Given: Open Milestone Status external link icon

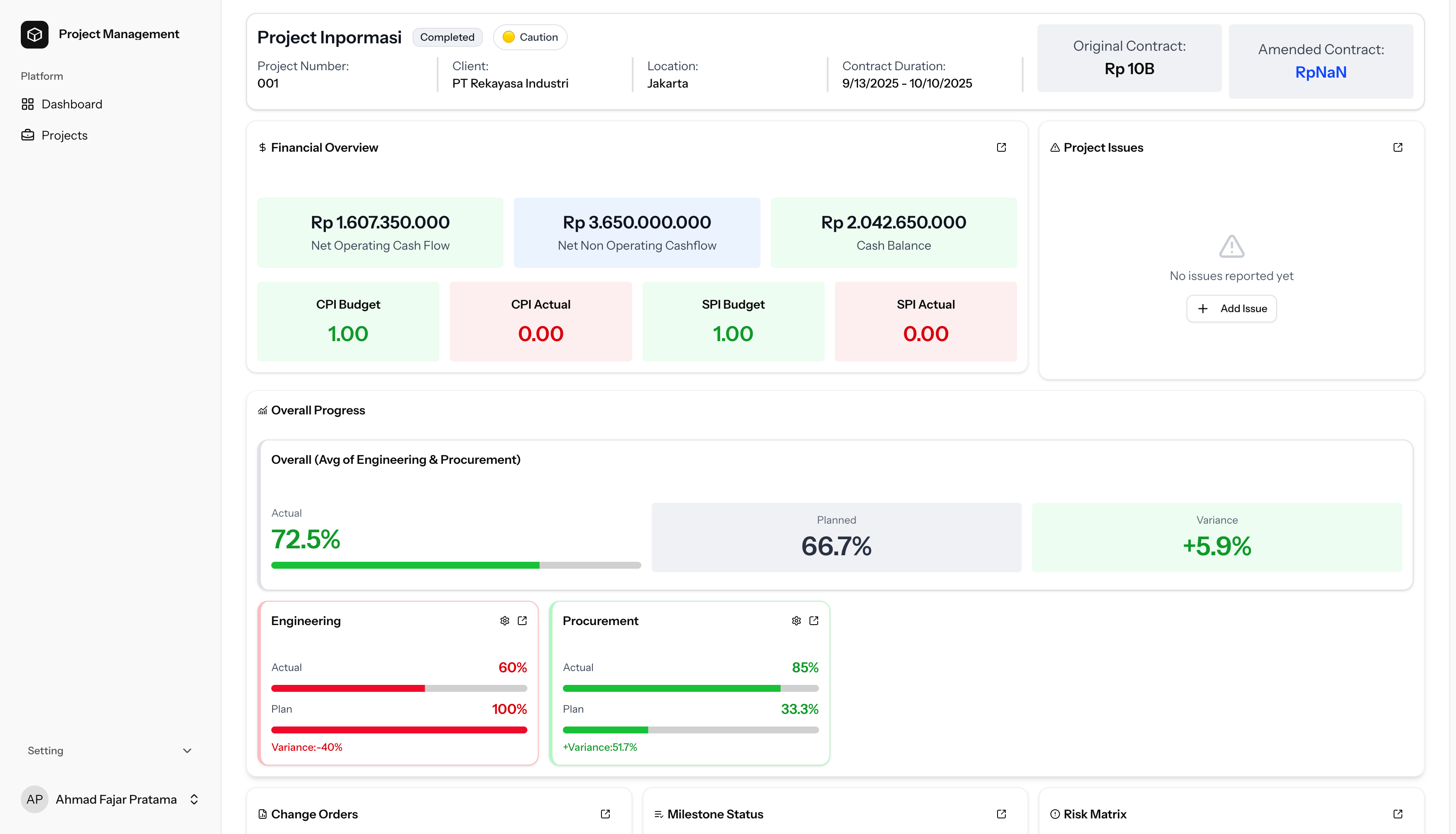Looking at the screenshot, I should 1001,814.
